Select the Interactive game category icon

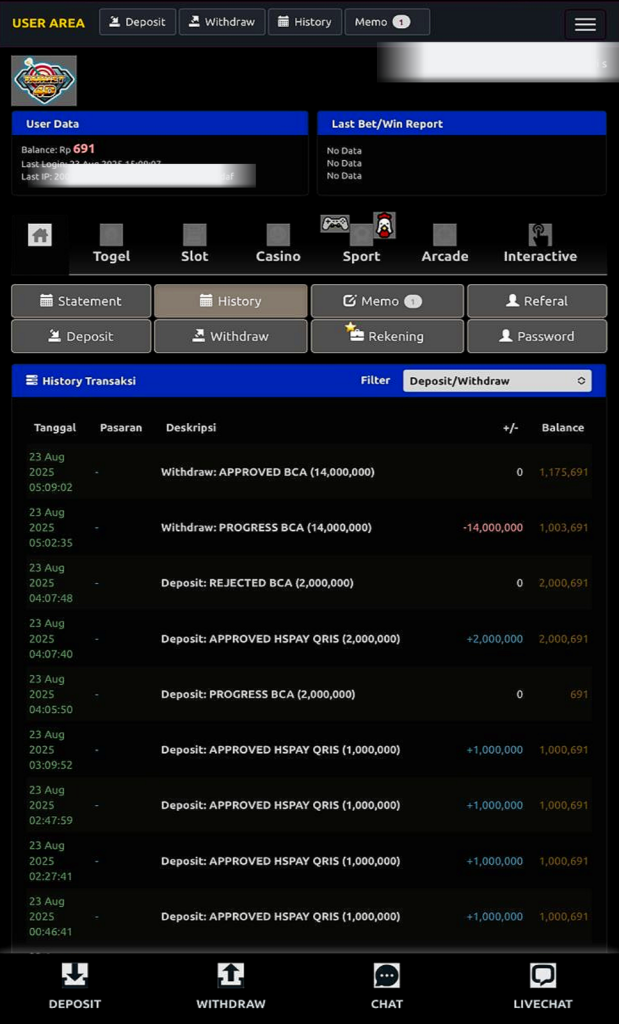pyautogui.click(x=540, y=236)
